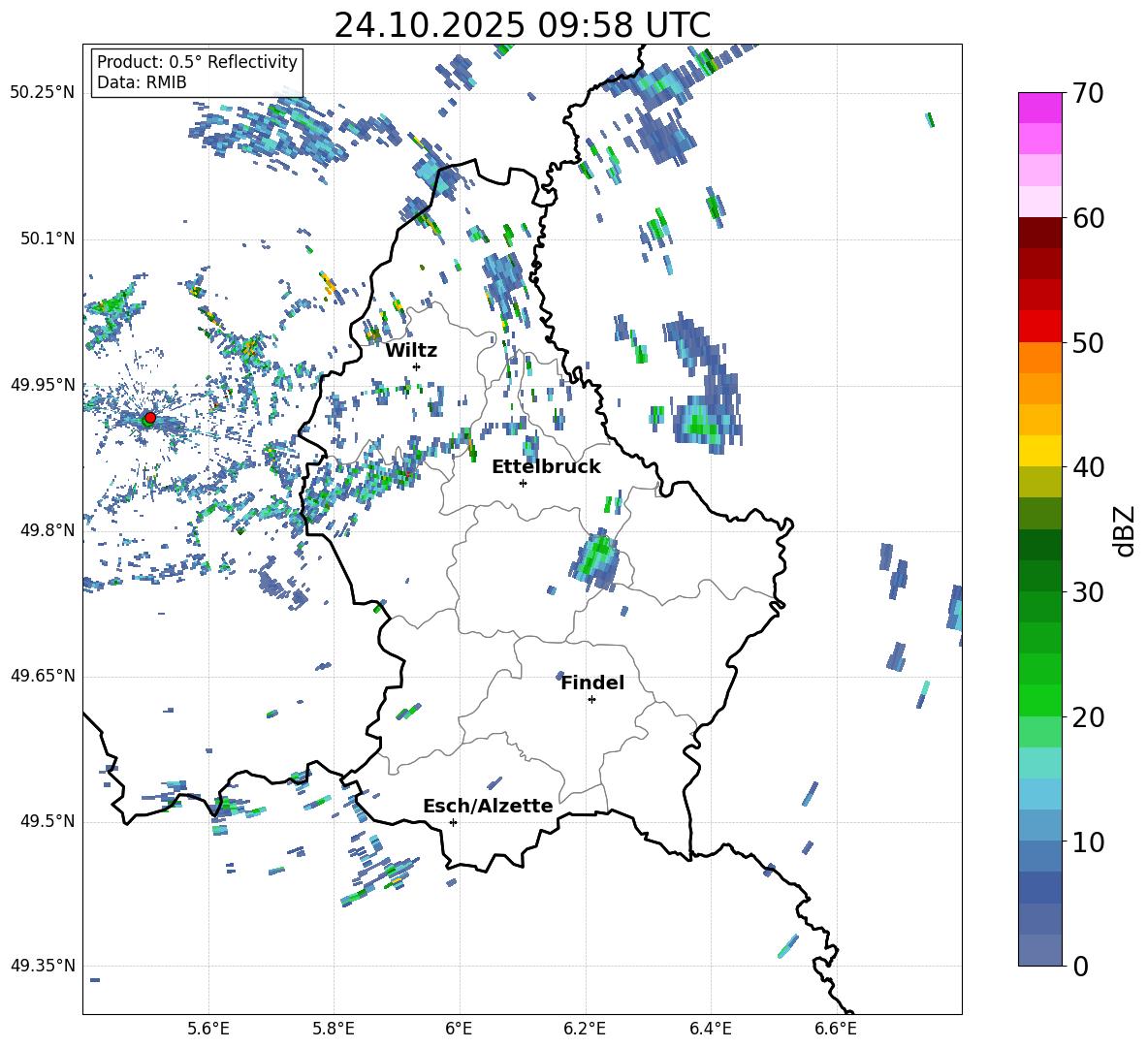Click the colorbar tick label 20

click(x=1088, y=716)
